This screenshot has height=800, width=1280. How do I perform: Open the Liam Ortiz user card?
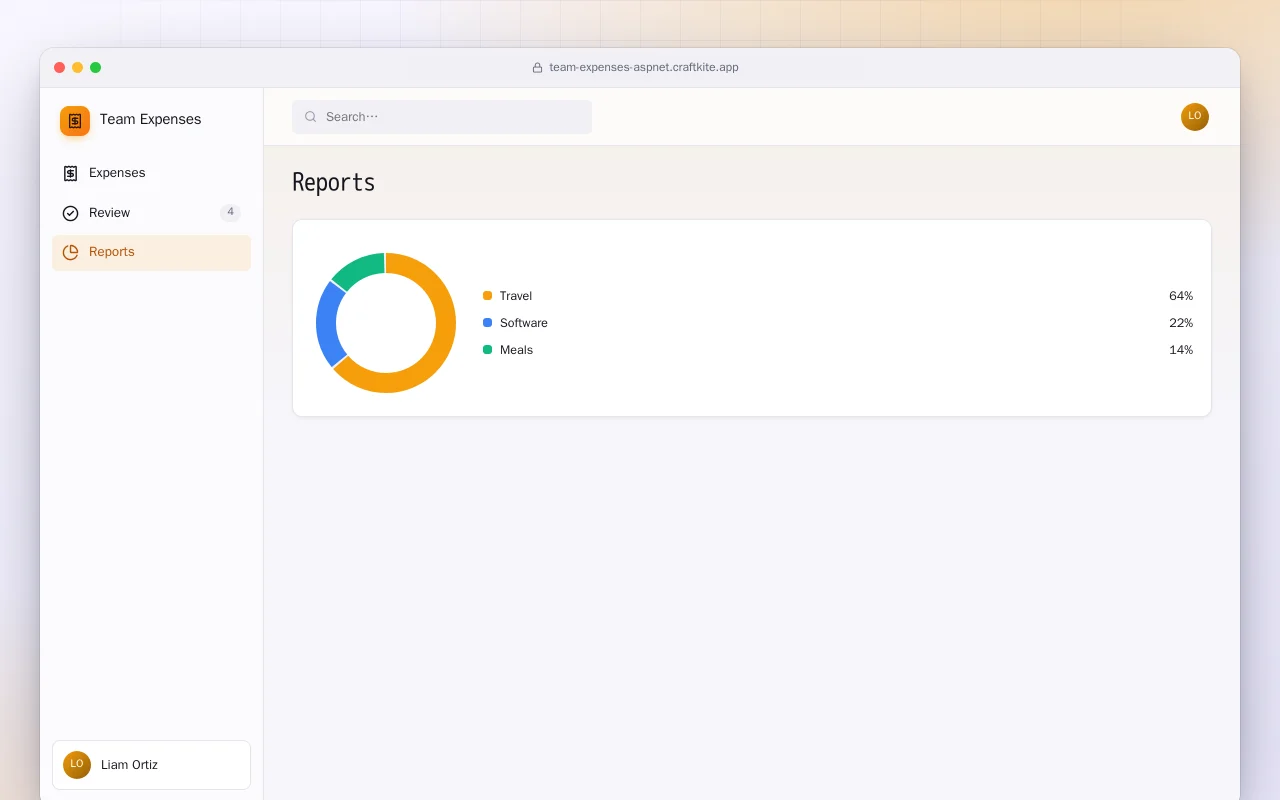(x=151, y=765)
